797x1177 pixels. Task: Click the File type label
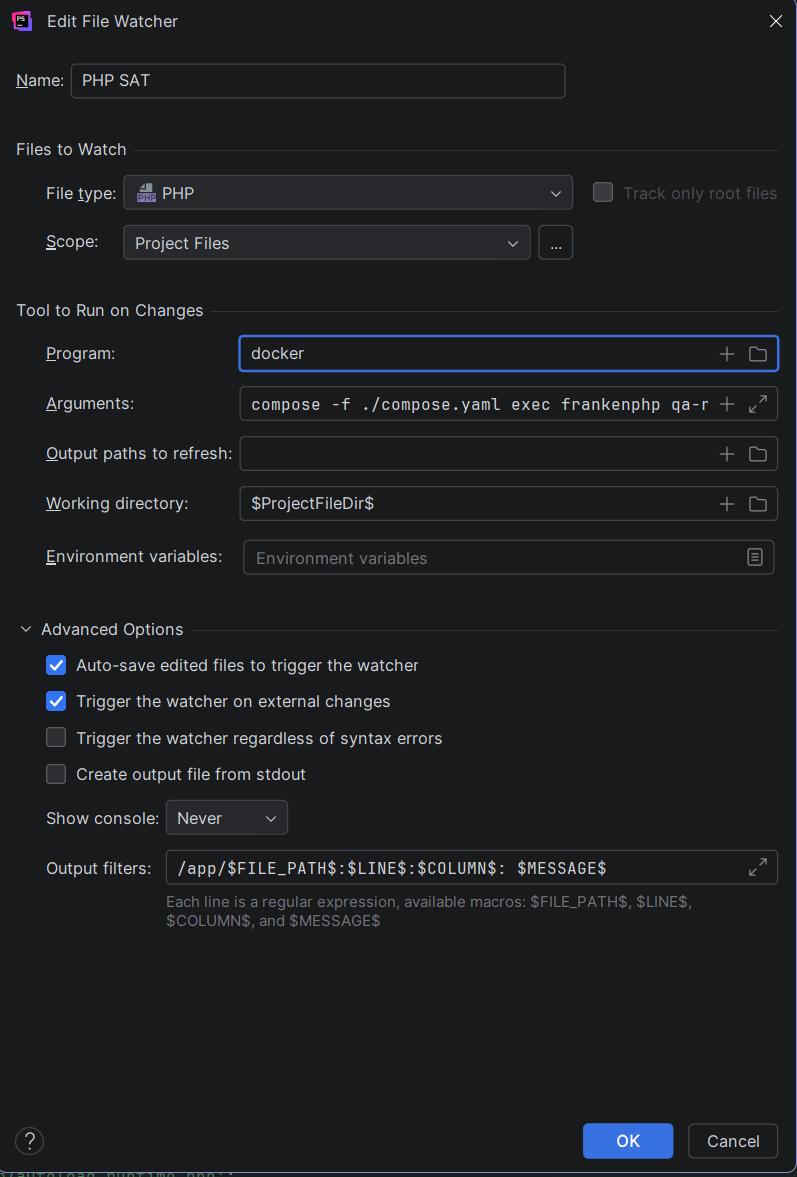(81, 193)
